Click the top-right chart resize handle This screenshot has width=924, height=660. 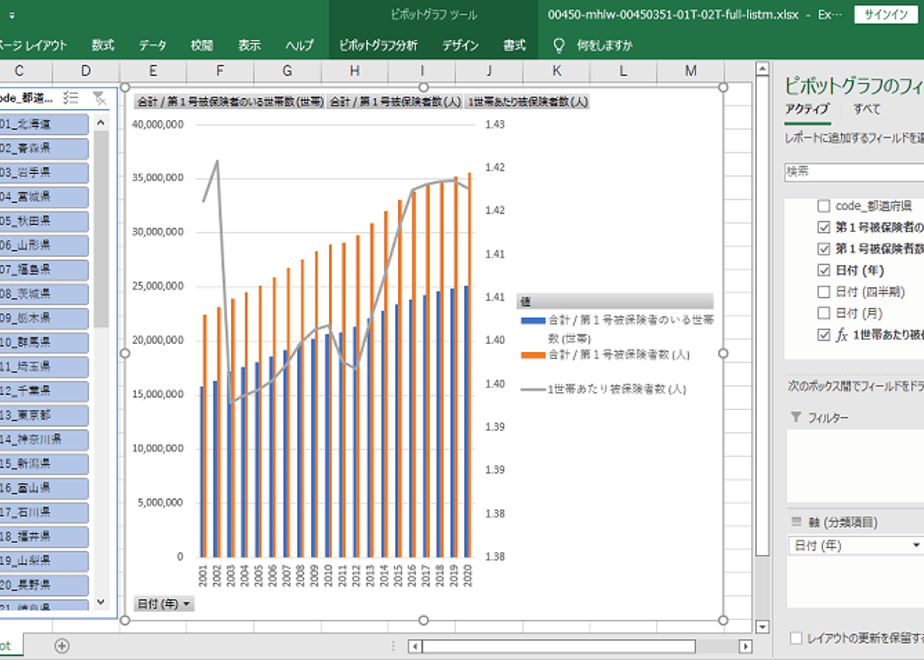(723, 87)
